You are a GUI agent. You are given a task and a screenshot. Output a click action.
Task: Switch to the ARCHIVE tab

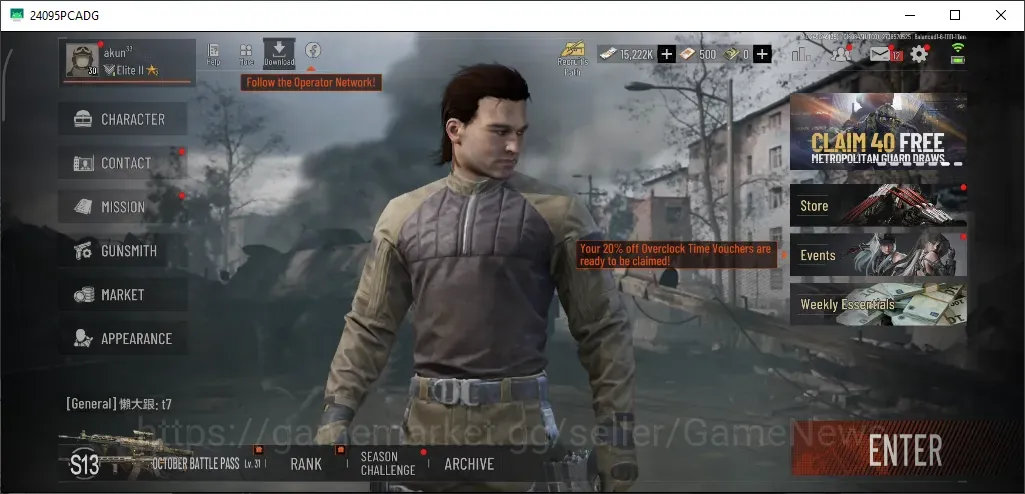[469, 464]
